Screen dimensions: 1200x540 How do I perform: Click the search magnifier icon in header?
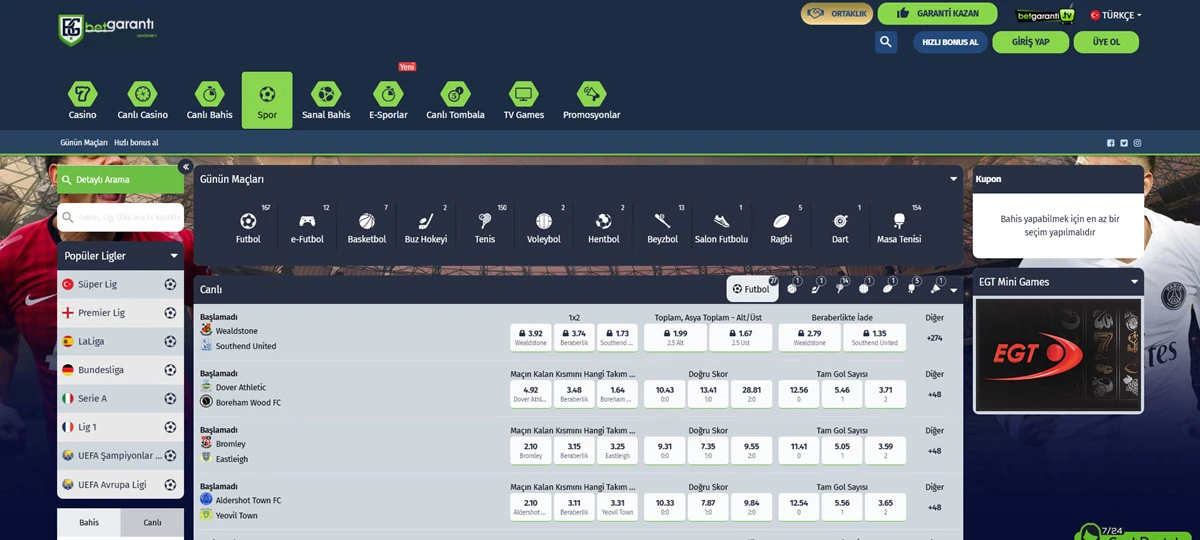point(885,42)
